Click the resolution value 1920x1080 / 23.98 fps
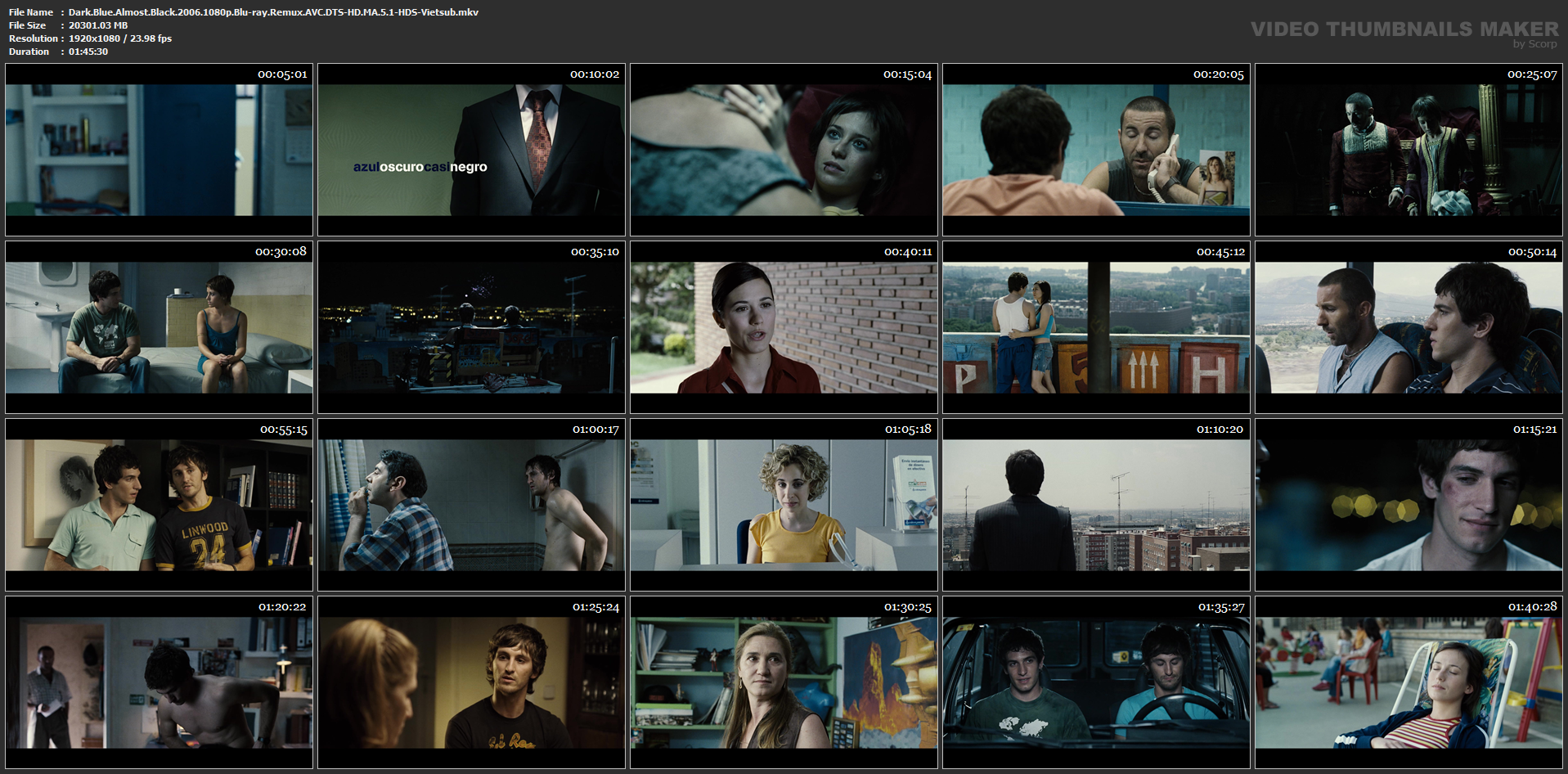 pos(120,38)
